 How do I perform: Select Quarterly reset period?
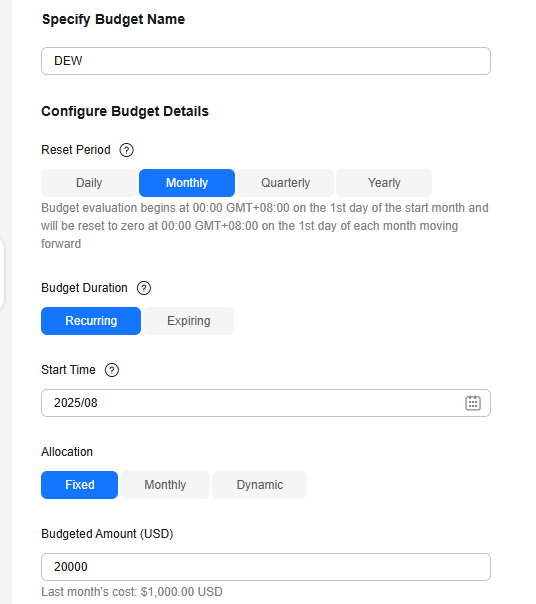click(x=286, y=183)
